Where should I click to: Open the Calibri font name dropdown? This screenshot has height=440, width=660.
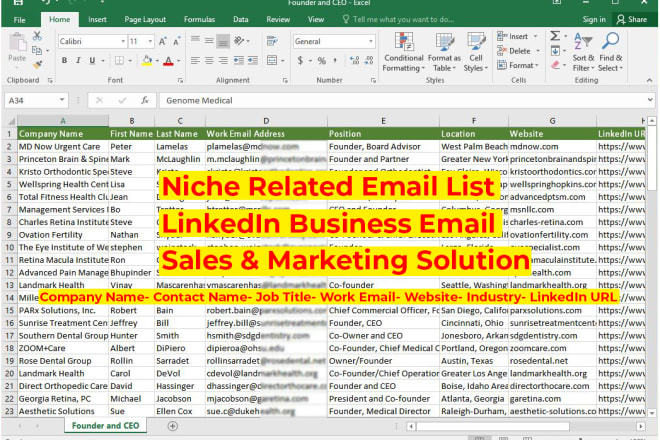123,41
